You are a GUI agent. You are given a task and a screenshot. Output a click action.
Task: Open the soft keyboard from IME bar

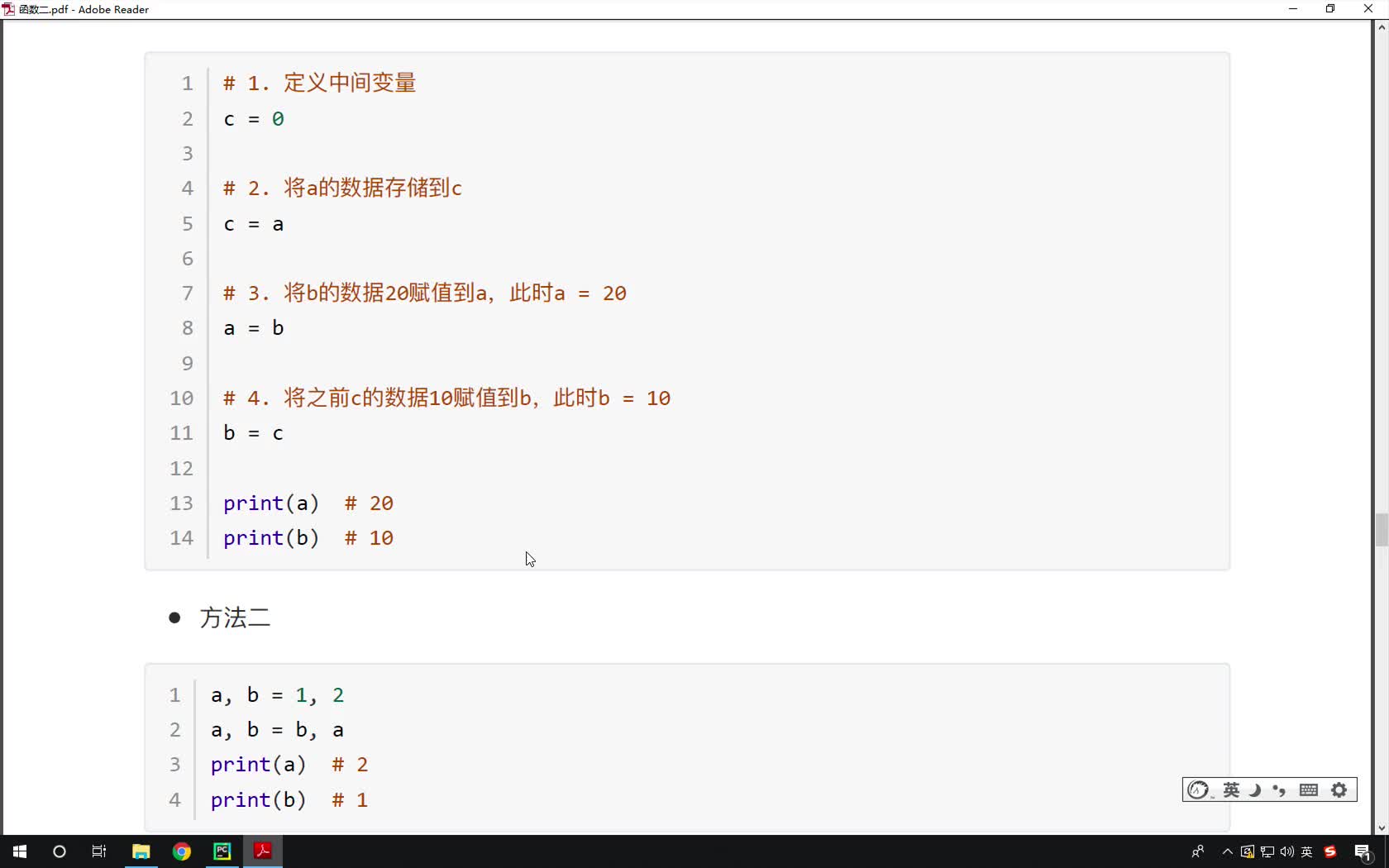tap(1309, 790)
